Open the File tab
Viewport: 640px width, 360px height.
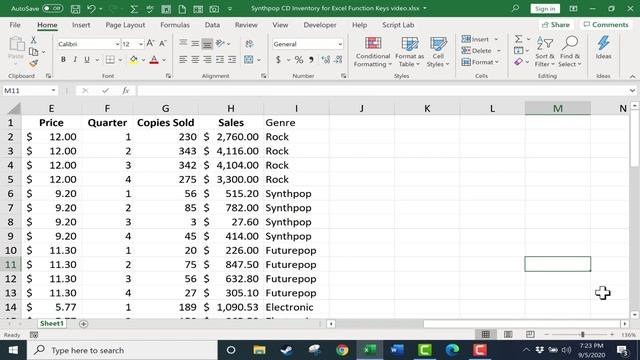point(15,25)
